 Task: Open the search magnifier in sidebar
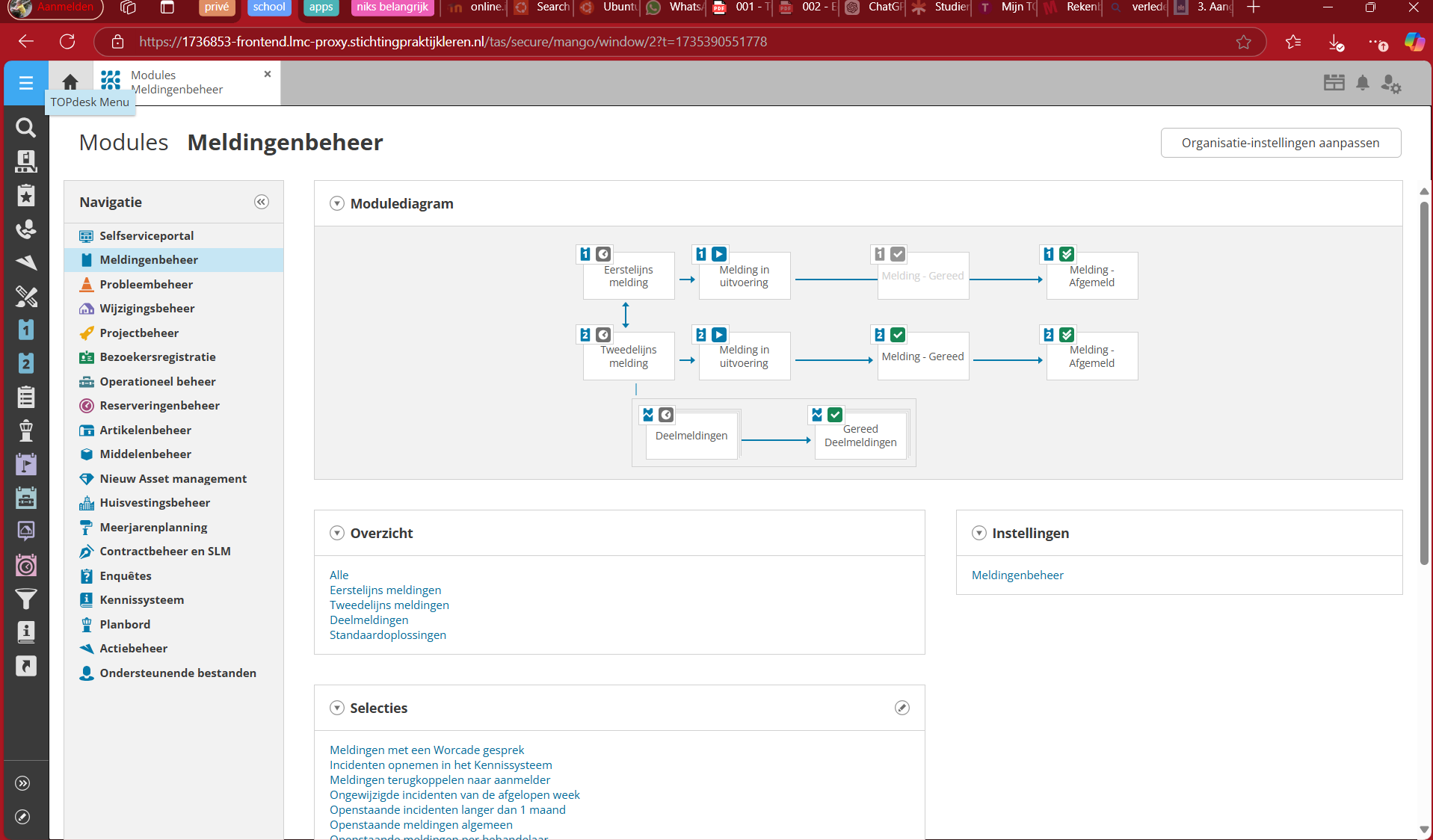(26, 128)
